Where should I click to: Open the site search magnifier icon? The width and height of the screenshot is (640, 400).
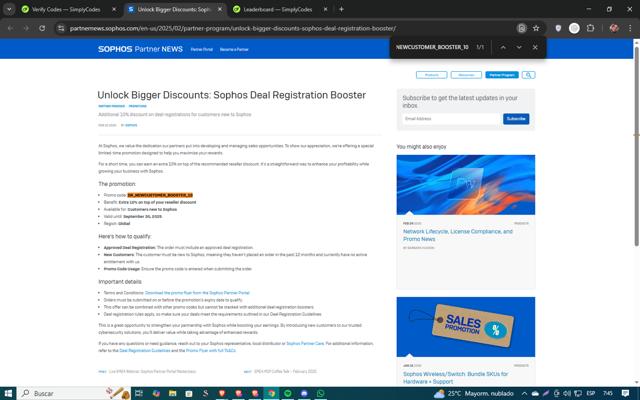coord(528,75)
